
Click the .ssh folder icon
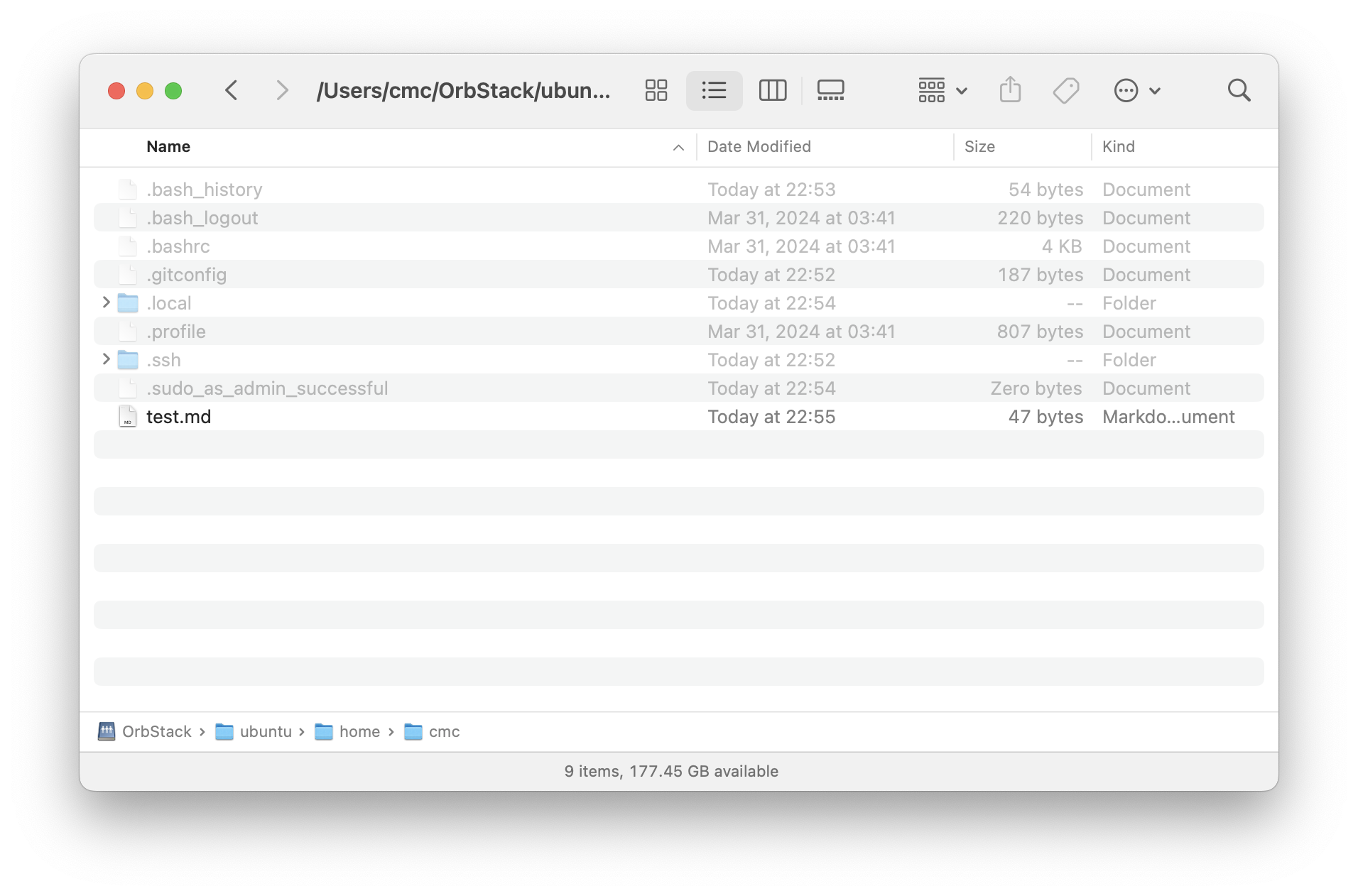pyautogui.click(x=128, y=360)
